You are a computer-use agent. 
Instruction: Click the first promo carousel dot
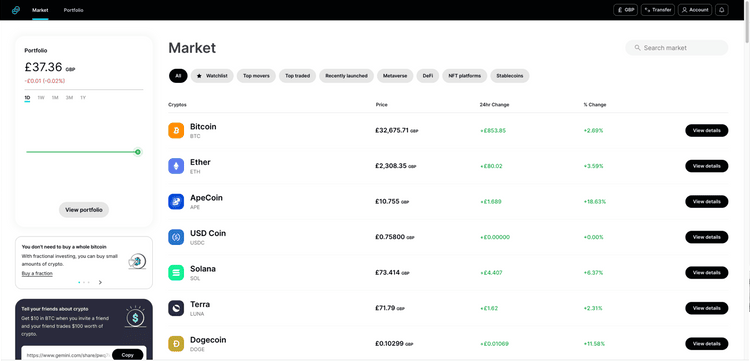(x=79, y=283)
